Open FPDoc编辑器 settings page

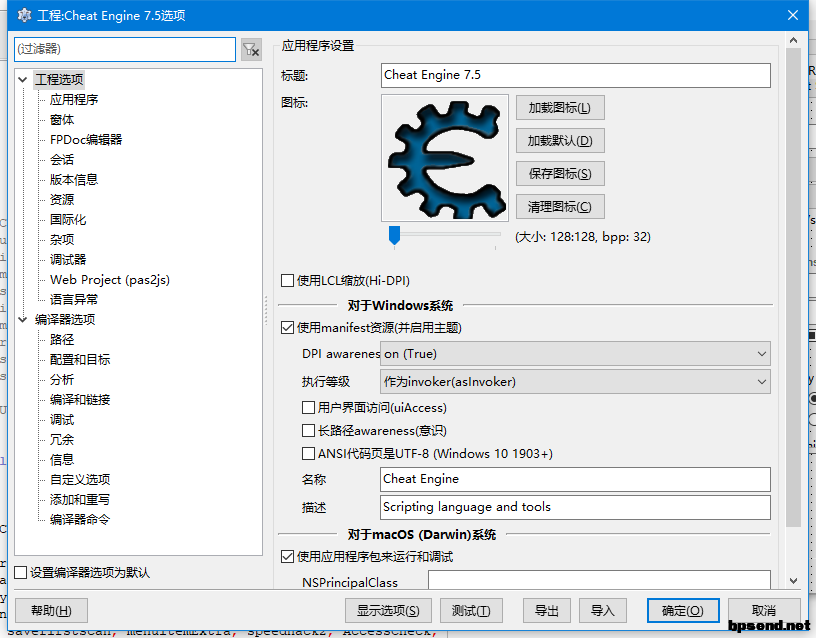[86, 139]
